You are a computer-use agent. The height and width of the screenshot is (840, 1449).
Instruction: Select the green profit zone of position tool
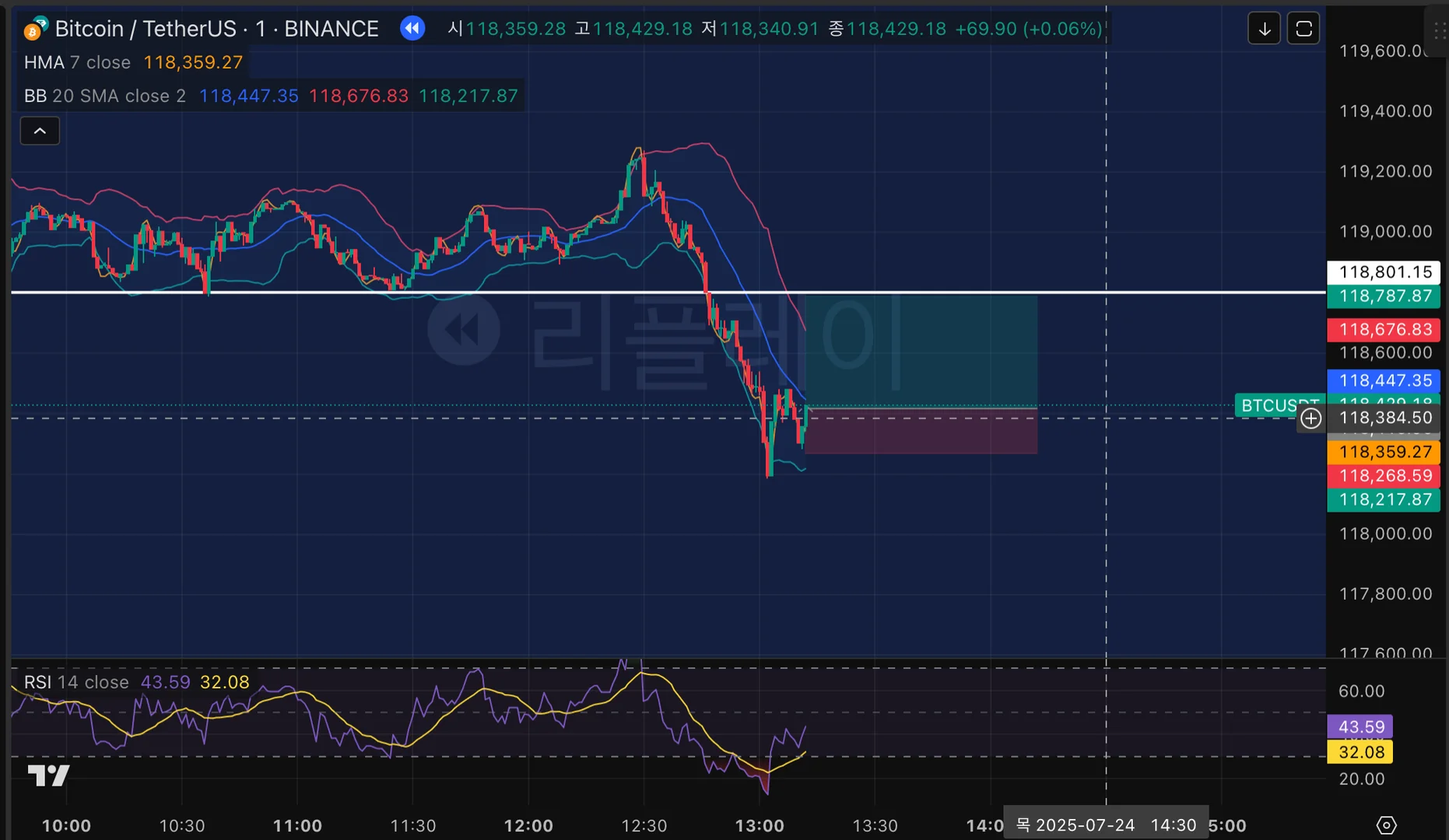(x=921, y=352)
